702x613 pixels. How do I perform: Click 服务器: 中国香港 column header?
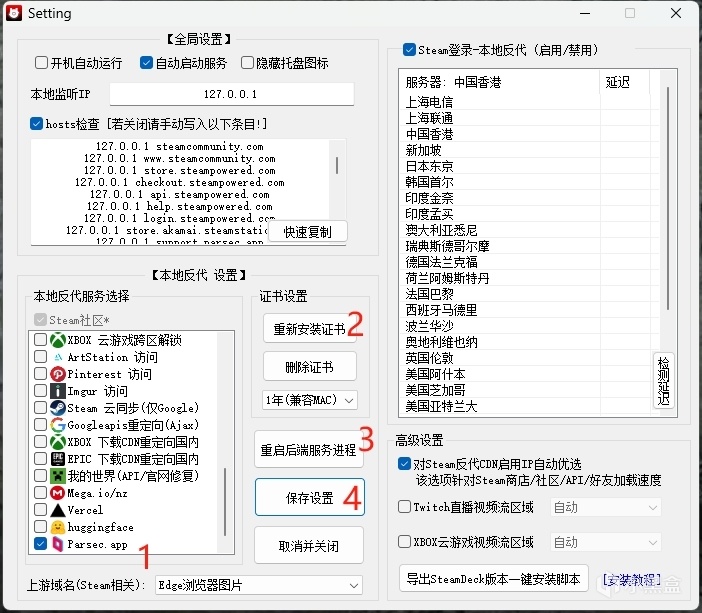pyautogui.click(x=500, y=82)
